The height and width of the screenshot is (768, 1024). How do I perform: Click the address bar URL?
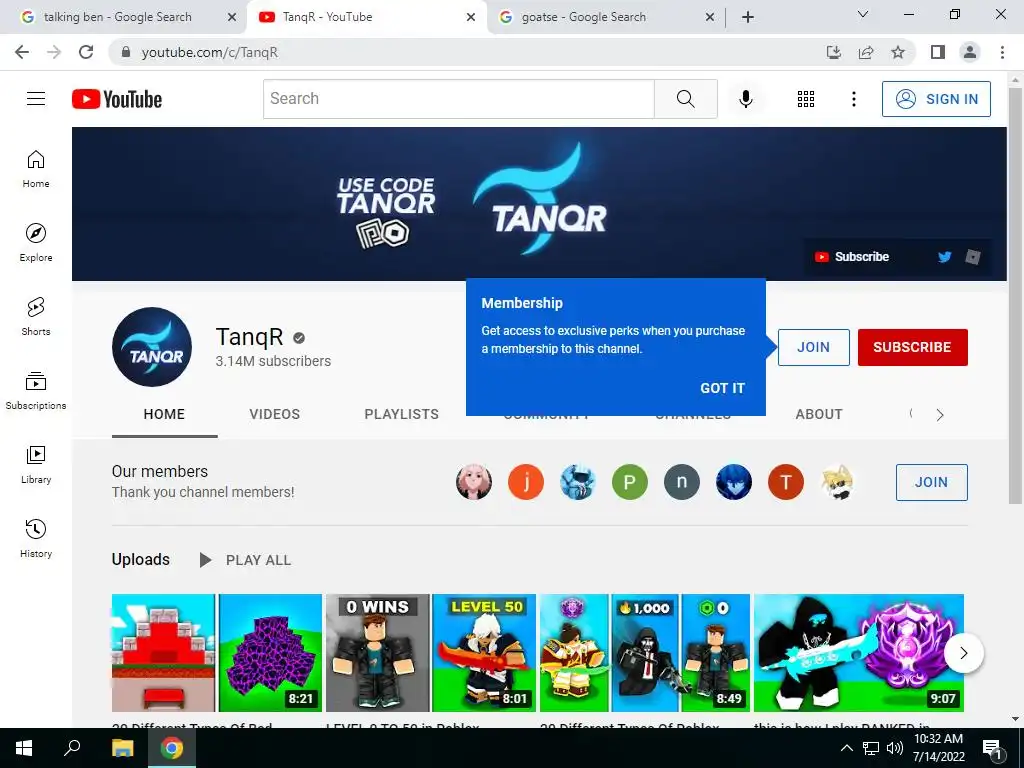[210, 52]
